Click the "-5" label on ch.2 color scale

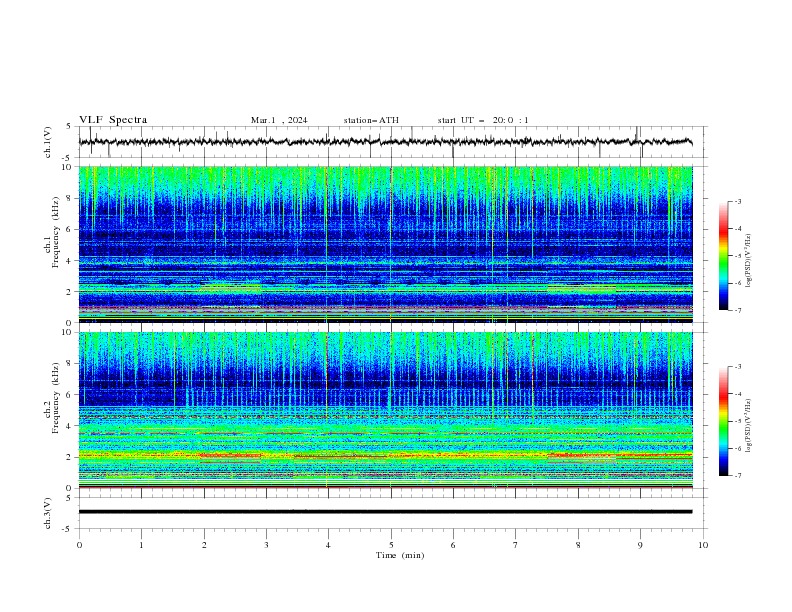[737, 421]
